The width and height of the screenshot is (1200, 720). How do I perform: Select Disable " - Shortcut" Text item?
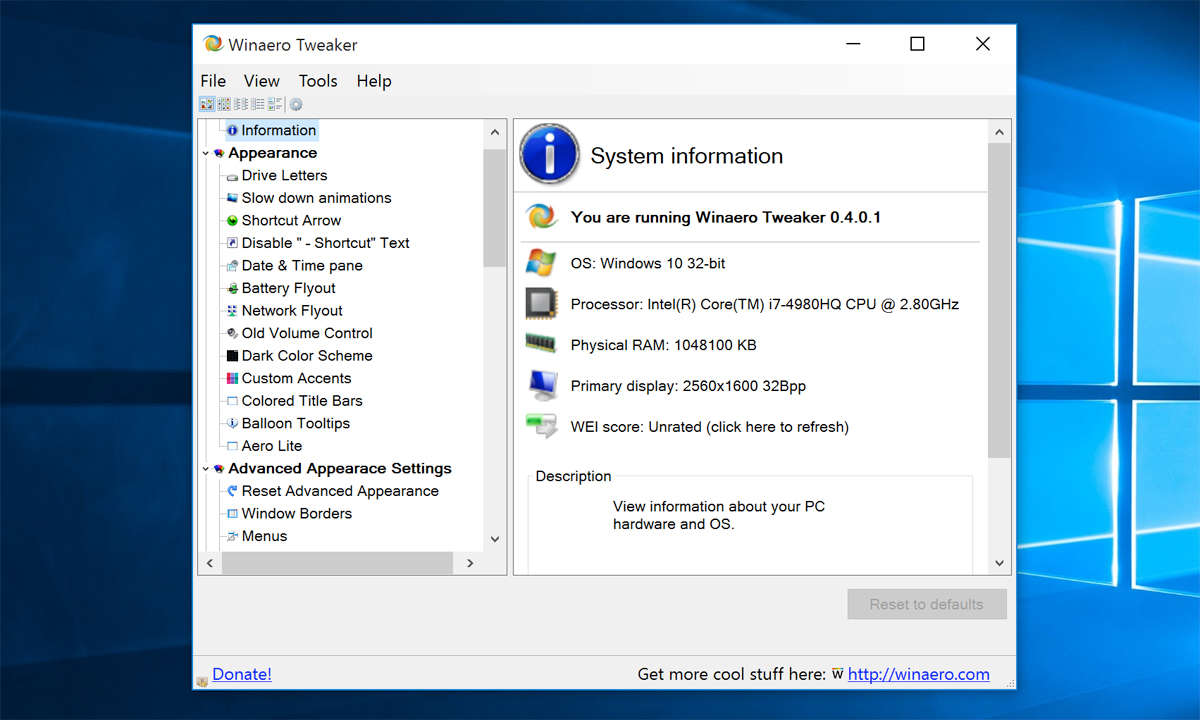click(326, 243)
